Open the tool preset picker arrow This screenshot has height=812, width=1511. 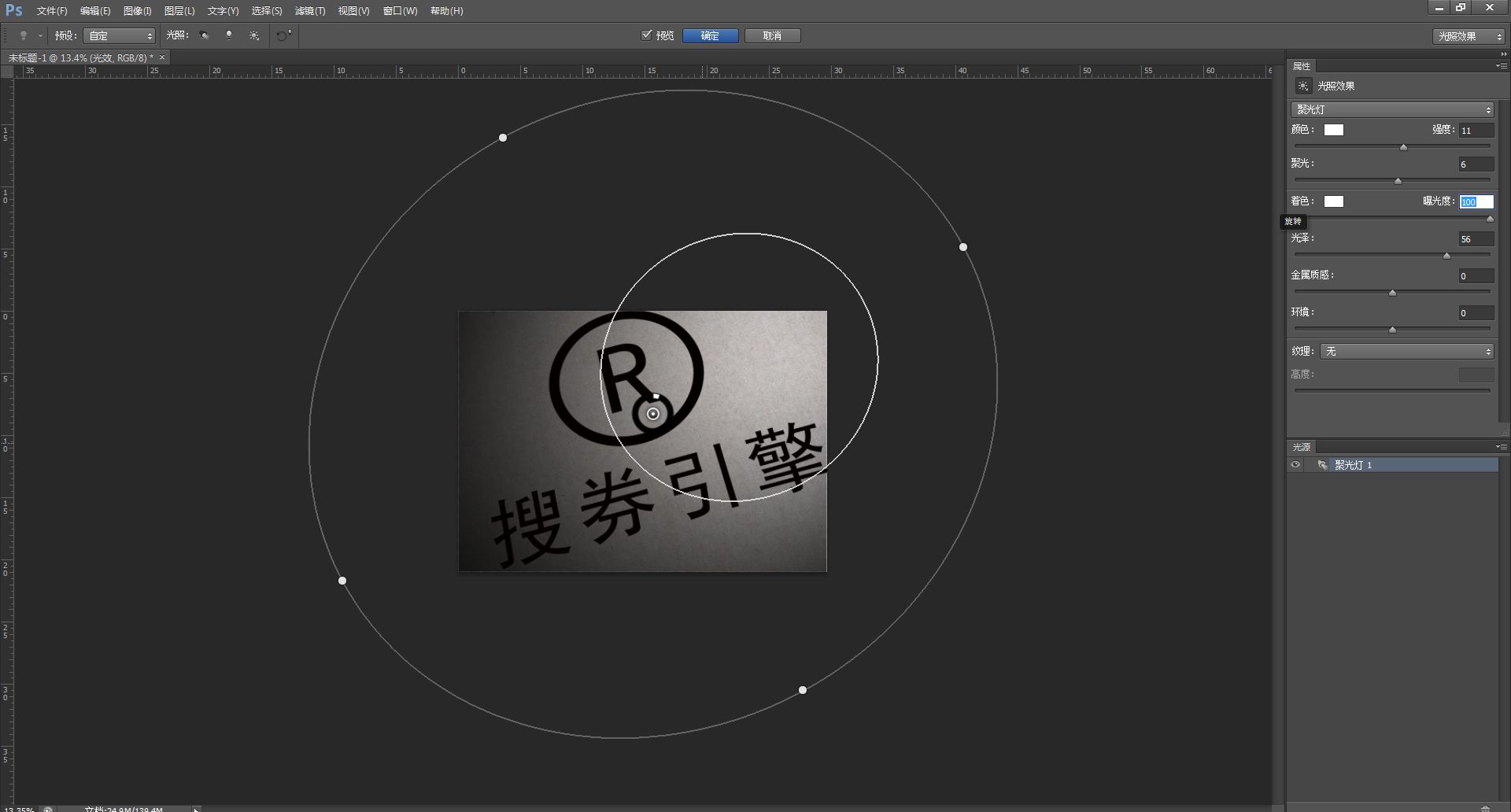tap(40, 35)
